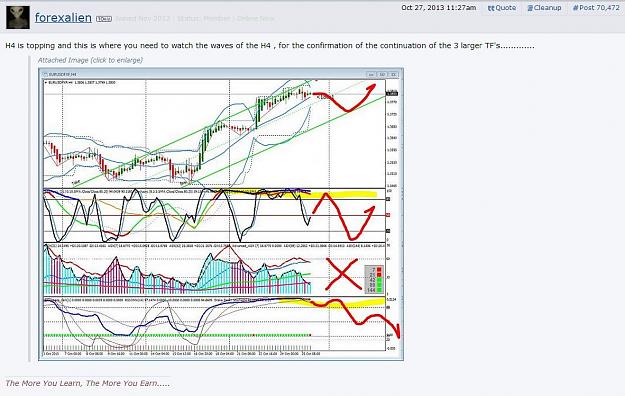Viewport: 625px width, 396px height.
Task: Click the badge icon next to forexalien
Action: pyautogui.click(x=104, y=19)
